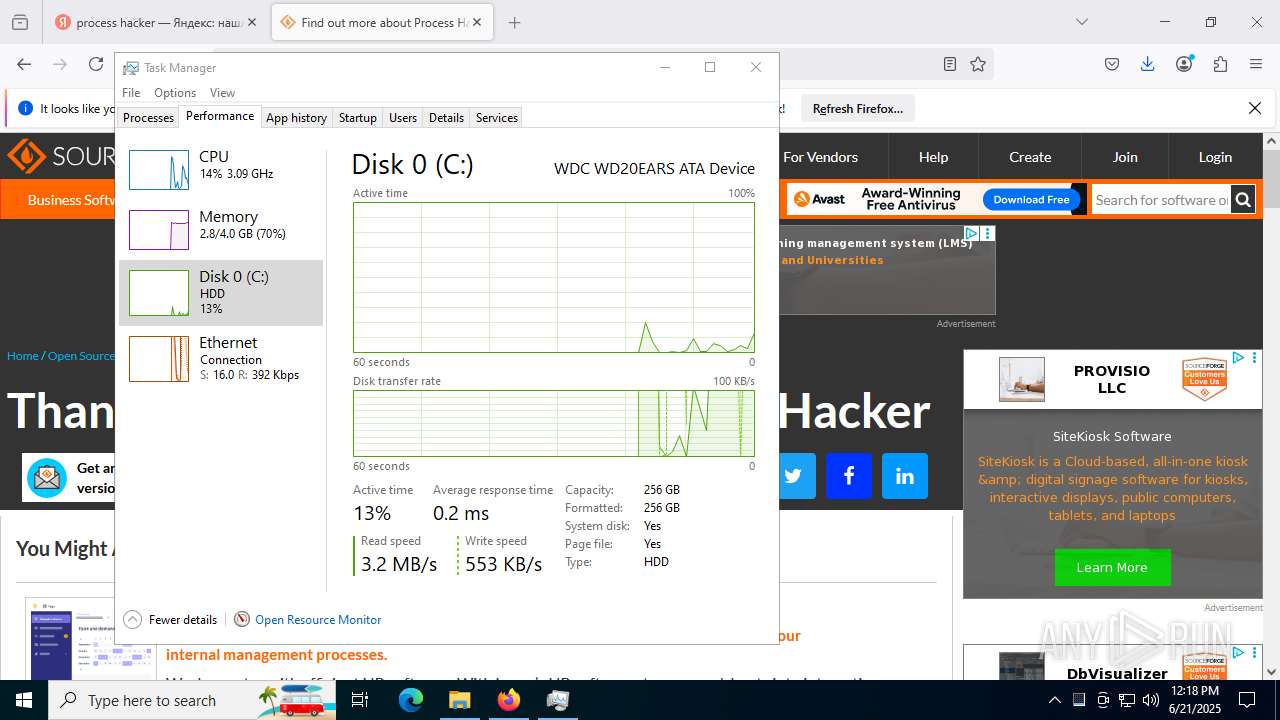
Task: Open Firefox account icon
Action: pos(1184,64)
